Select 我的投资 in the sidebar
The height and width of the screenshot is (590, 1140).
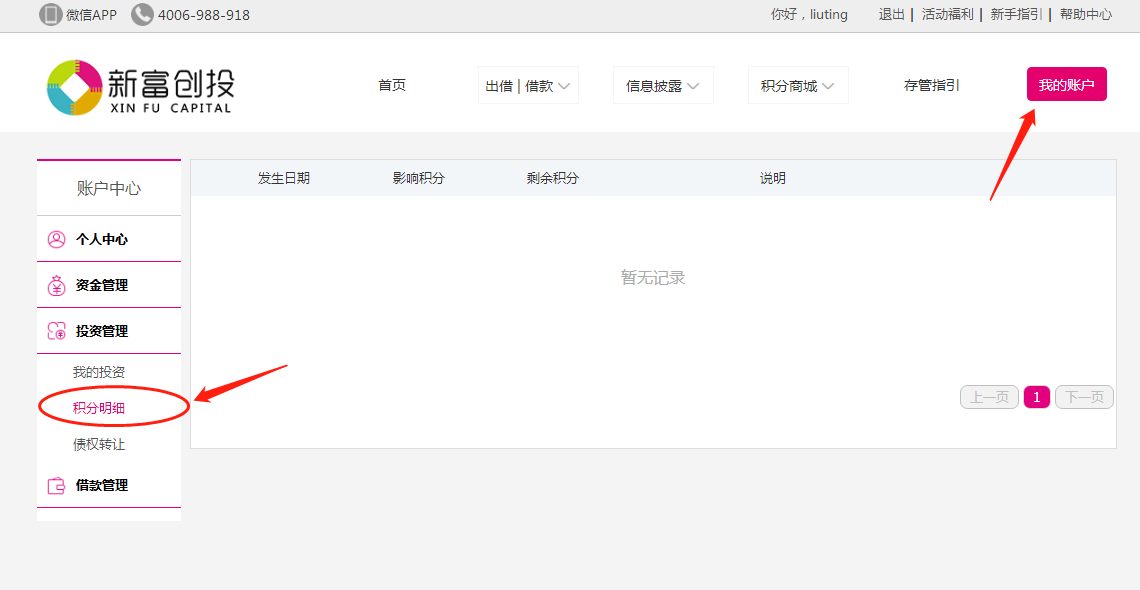(99, 373)
